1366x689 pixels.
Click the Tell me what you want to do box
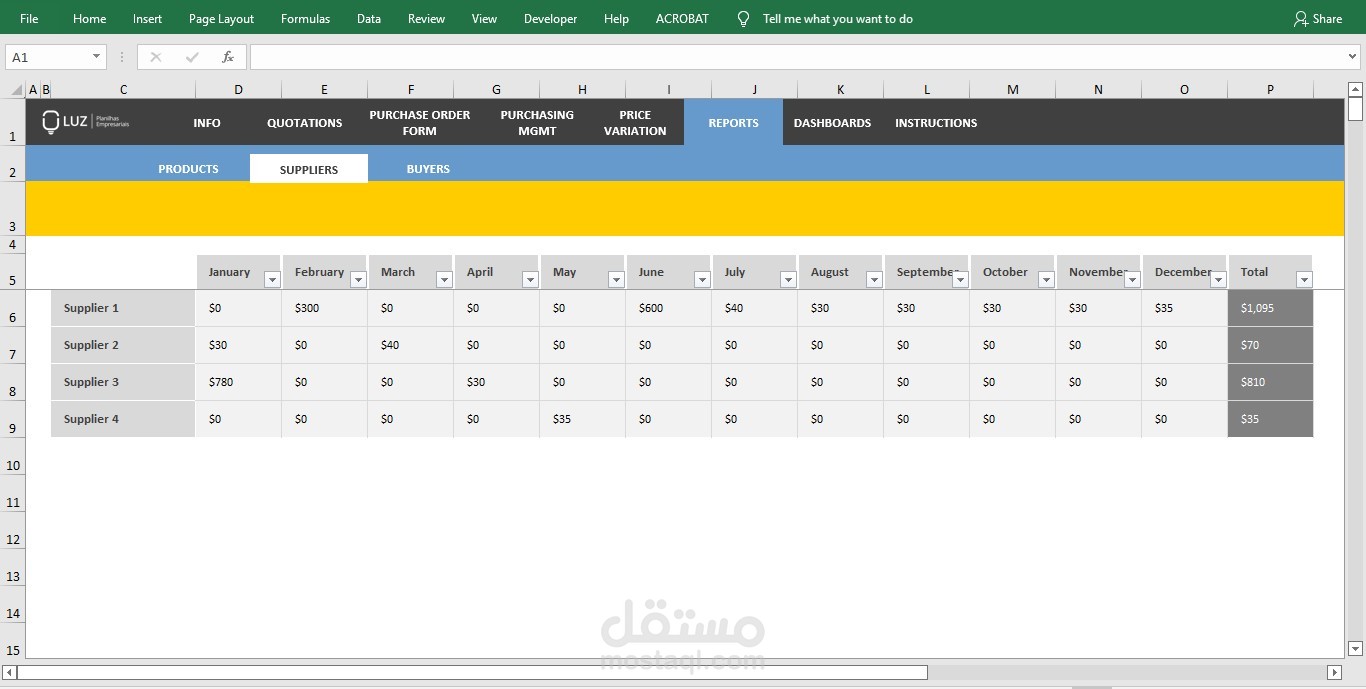tap(838, 18)
